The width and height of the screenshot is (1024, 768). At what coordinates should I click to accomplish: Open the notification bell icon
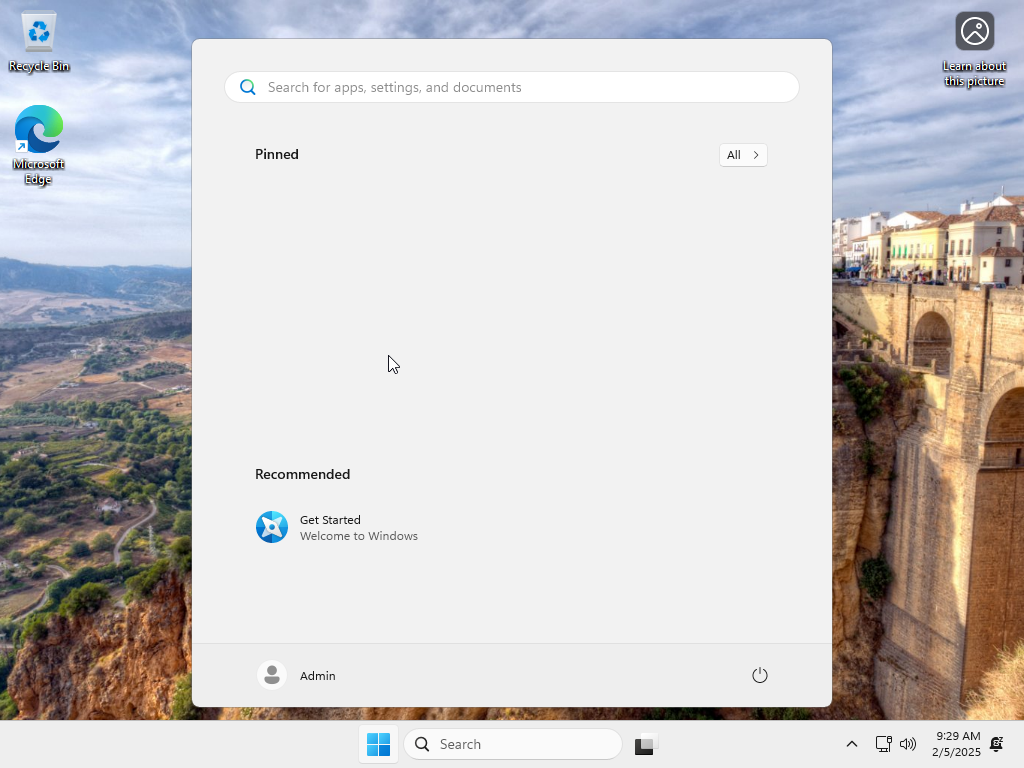pos(997,744)
